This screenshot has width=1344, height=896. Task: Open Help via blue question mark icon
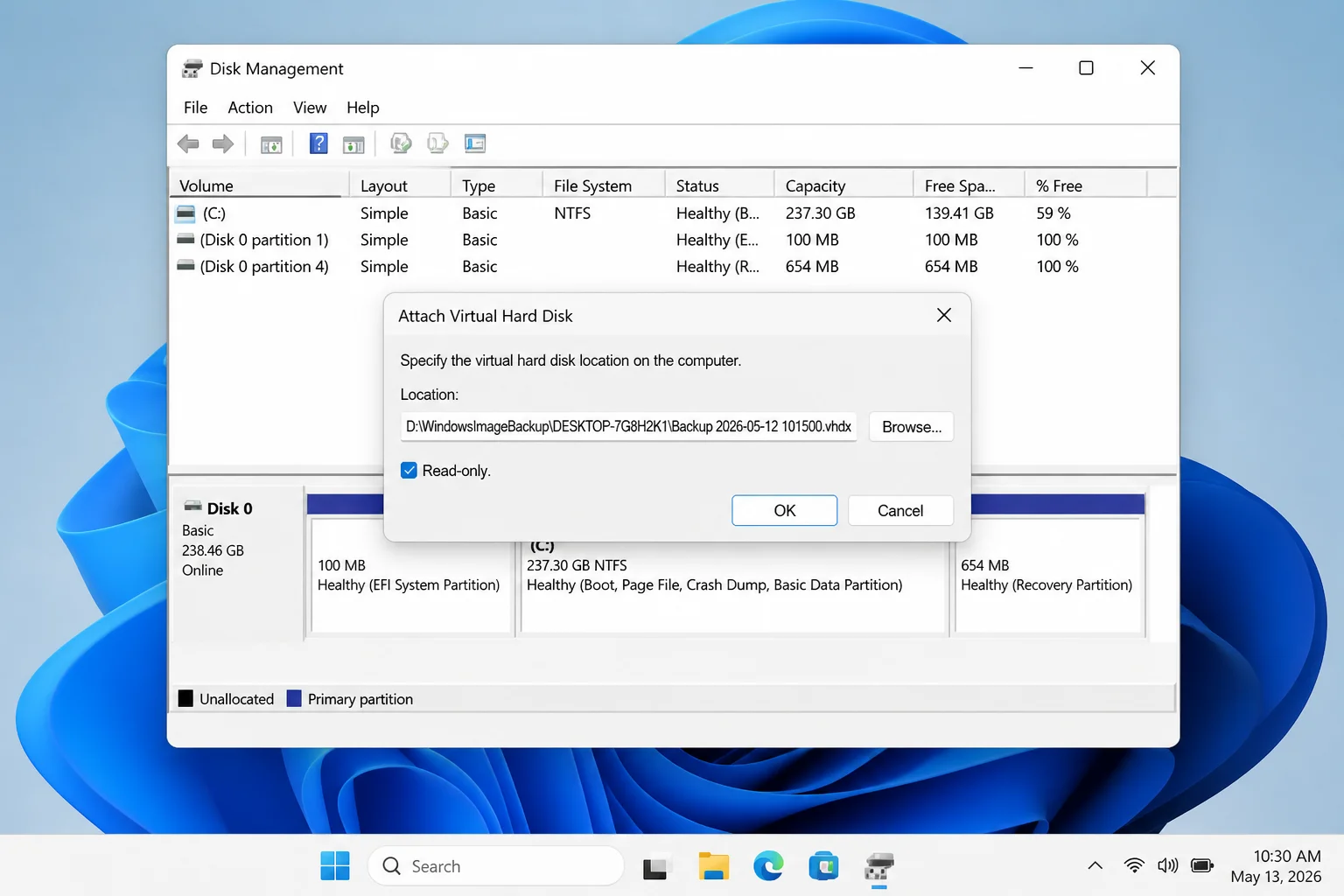[x=318, y=143]
